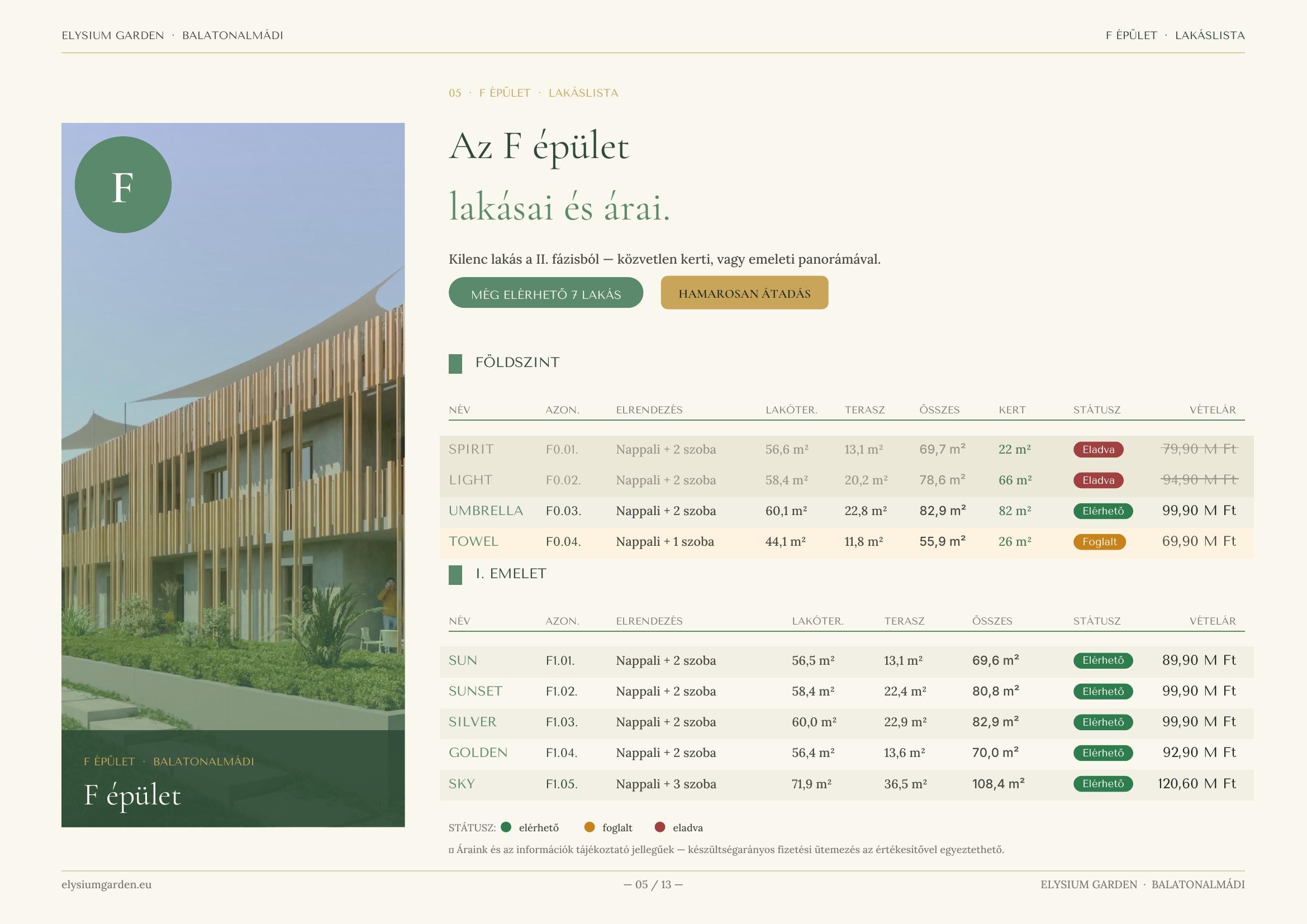Select the SKY apartment name
The height and width of the screenshot is (924, 1307).
(x=461, y=783)
